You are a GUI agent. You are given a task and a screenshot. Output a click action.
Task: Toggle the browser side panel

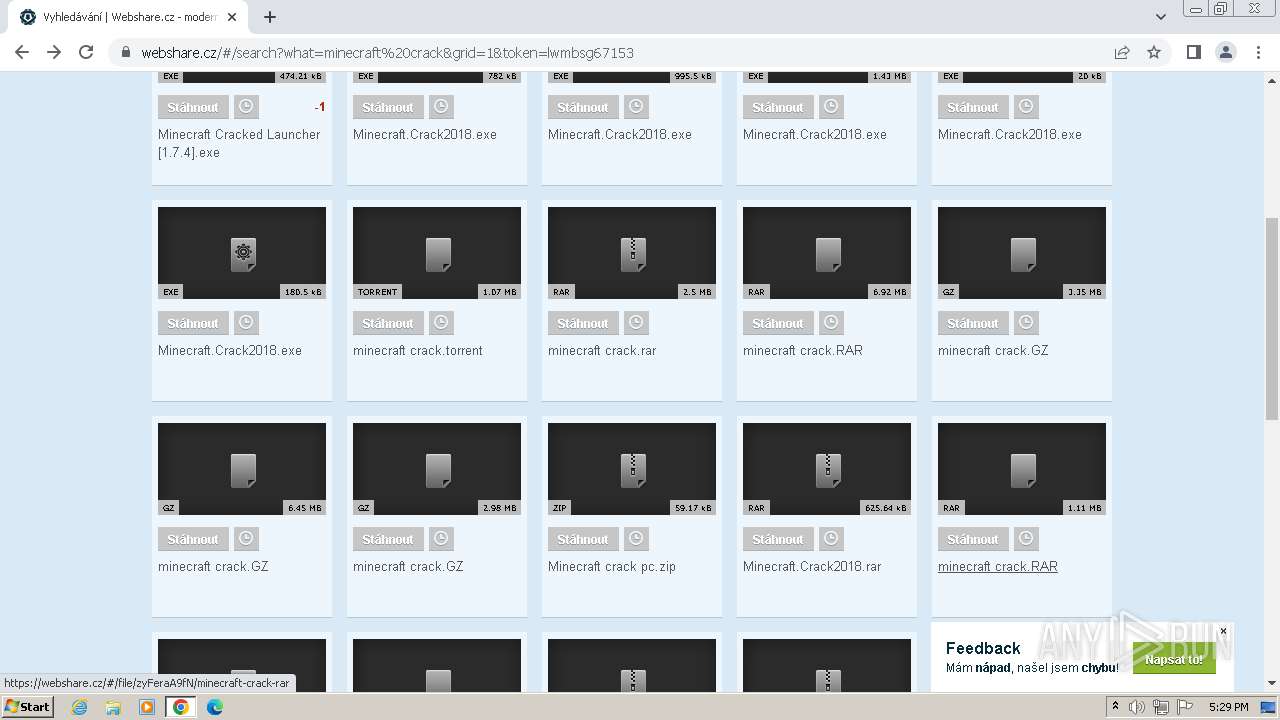point(1193,52)
